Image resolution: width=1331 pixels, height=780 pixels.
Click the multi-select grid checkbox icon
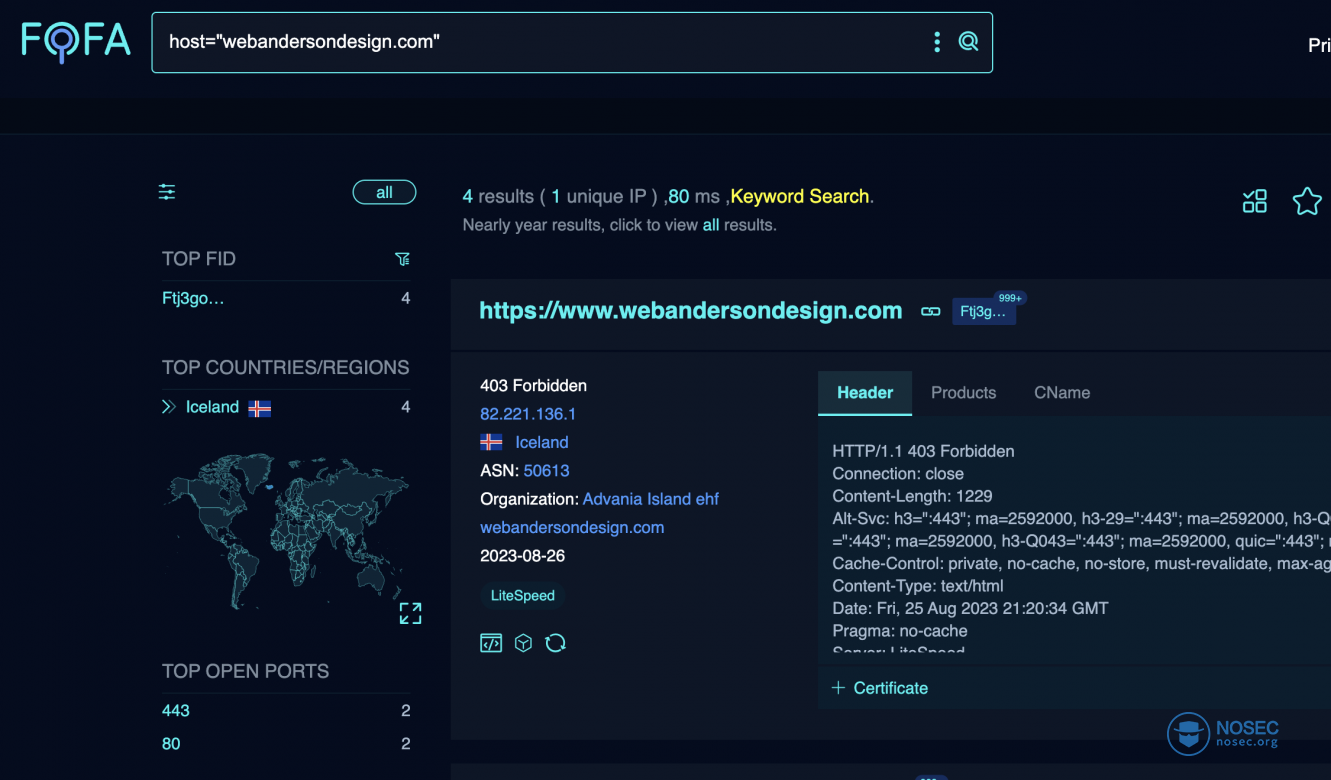[1255, 201]
